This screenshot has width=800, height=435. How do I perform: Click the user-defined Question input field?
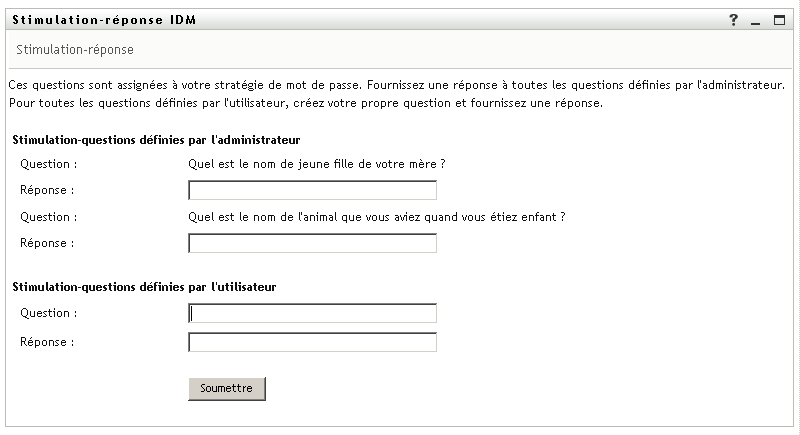[312, 314]
